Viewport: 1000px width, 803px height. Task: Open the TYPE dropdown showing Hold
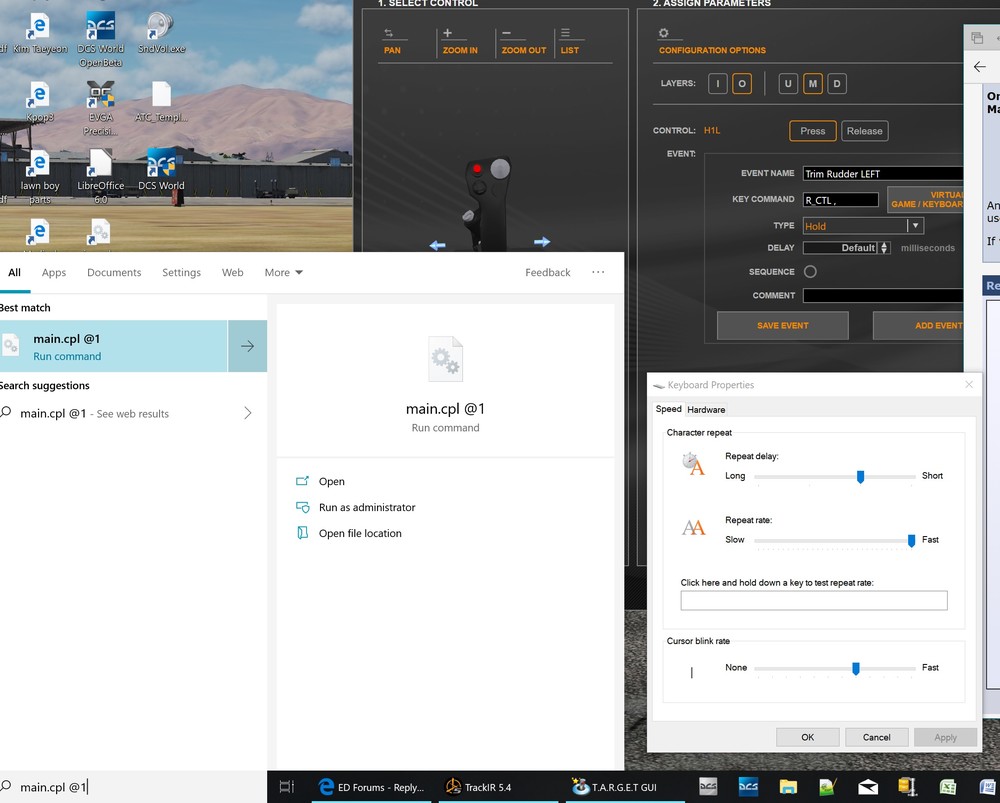[863, 226]
